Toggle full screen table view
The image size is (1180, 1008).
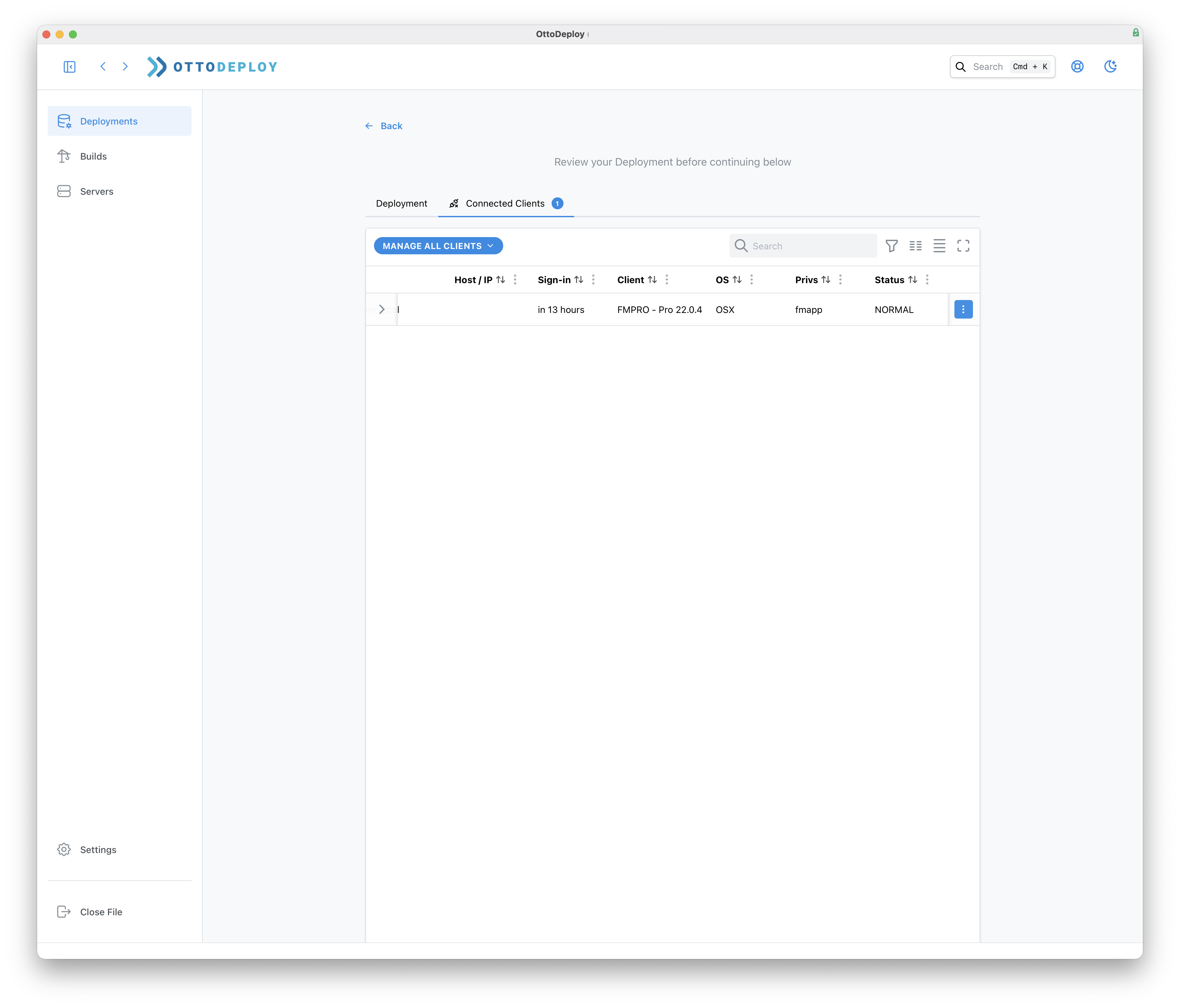pyautogui.click(x=963, y=246)
